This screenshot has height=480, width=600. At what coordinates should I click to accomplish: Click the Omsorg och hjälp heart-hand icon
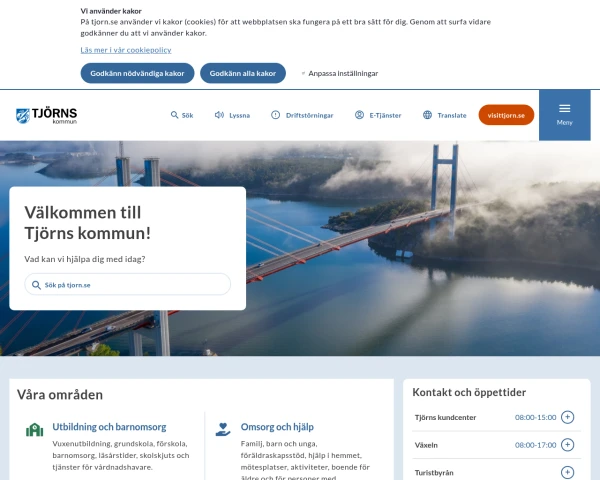click(223, 429)
